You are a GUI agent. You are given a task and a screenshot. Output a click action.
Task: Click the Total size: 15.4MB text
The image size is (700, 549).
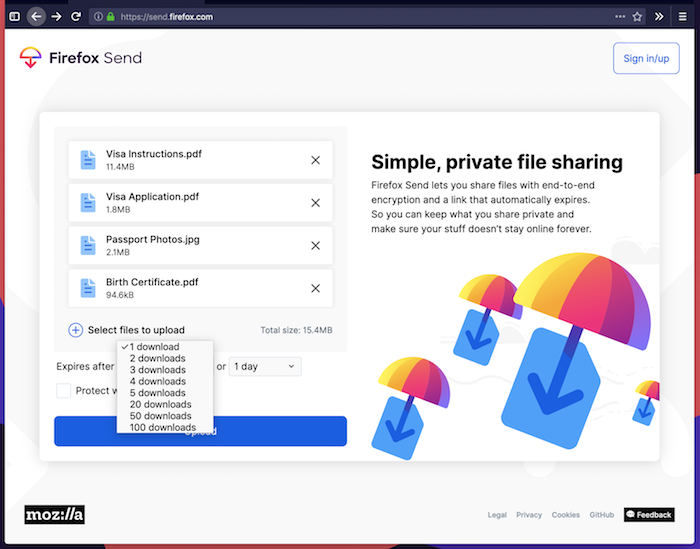point(296,330)
